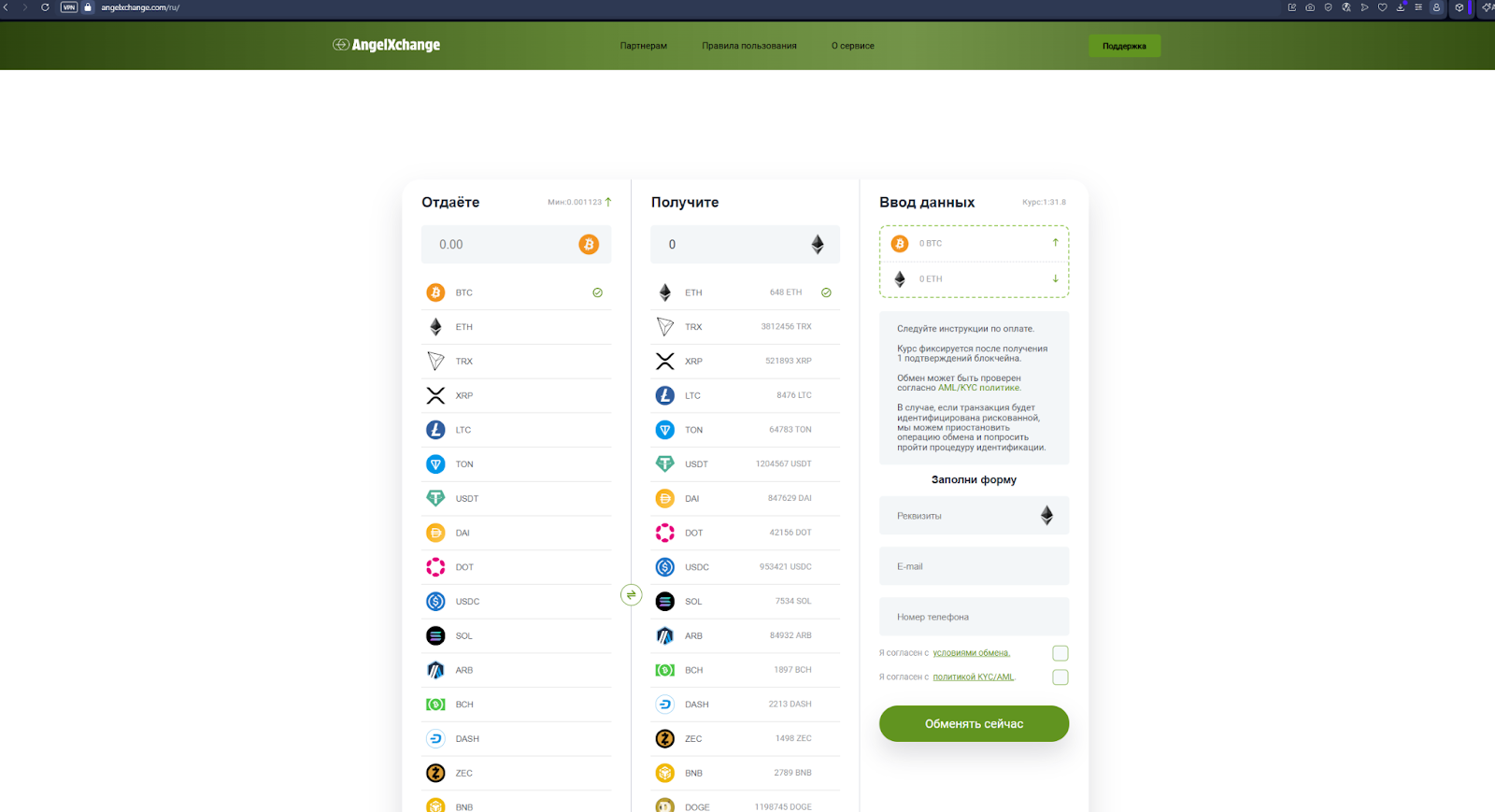Select BCH label in the Отдаёте list

(x=464, y=705)
